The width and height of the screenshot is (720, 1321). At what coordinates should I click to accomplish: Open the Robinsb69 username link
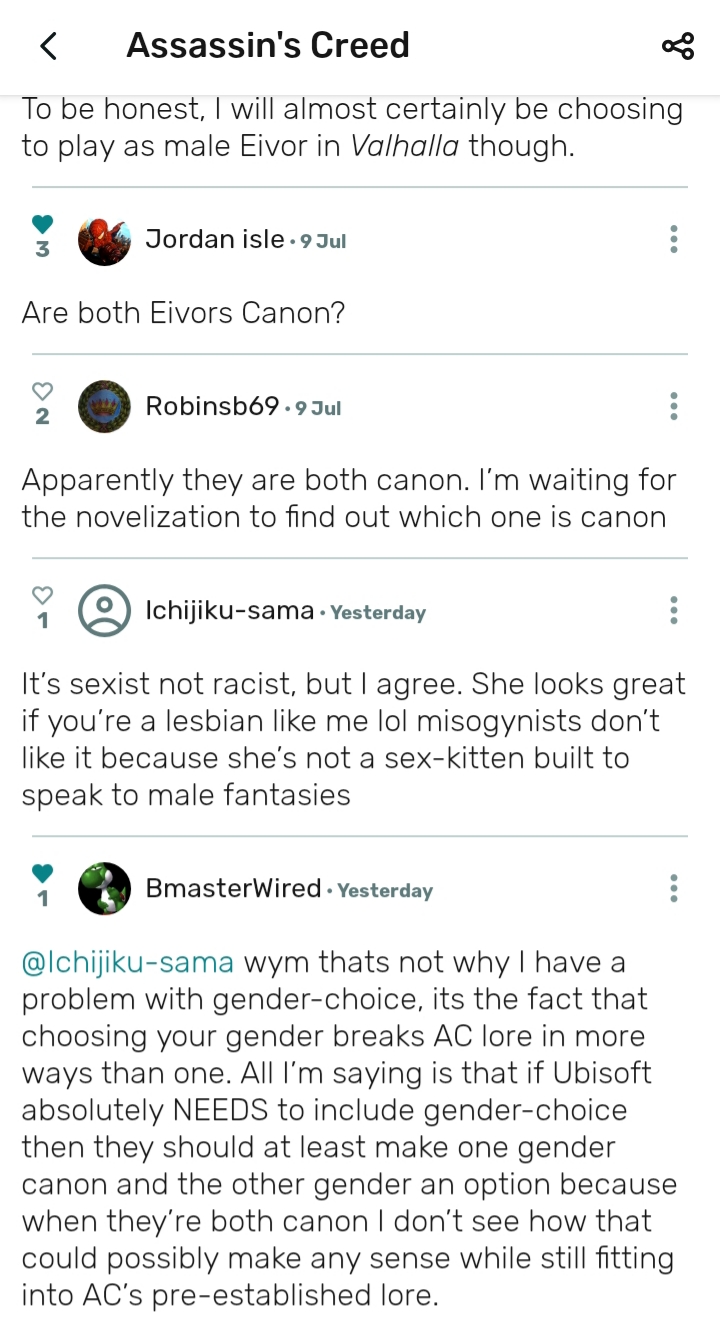212,406
